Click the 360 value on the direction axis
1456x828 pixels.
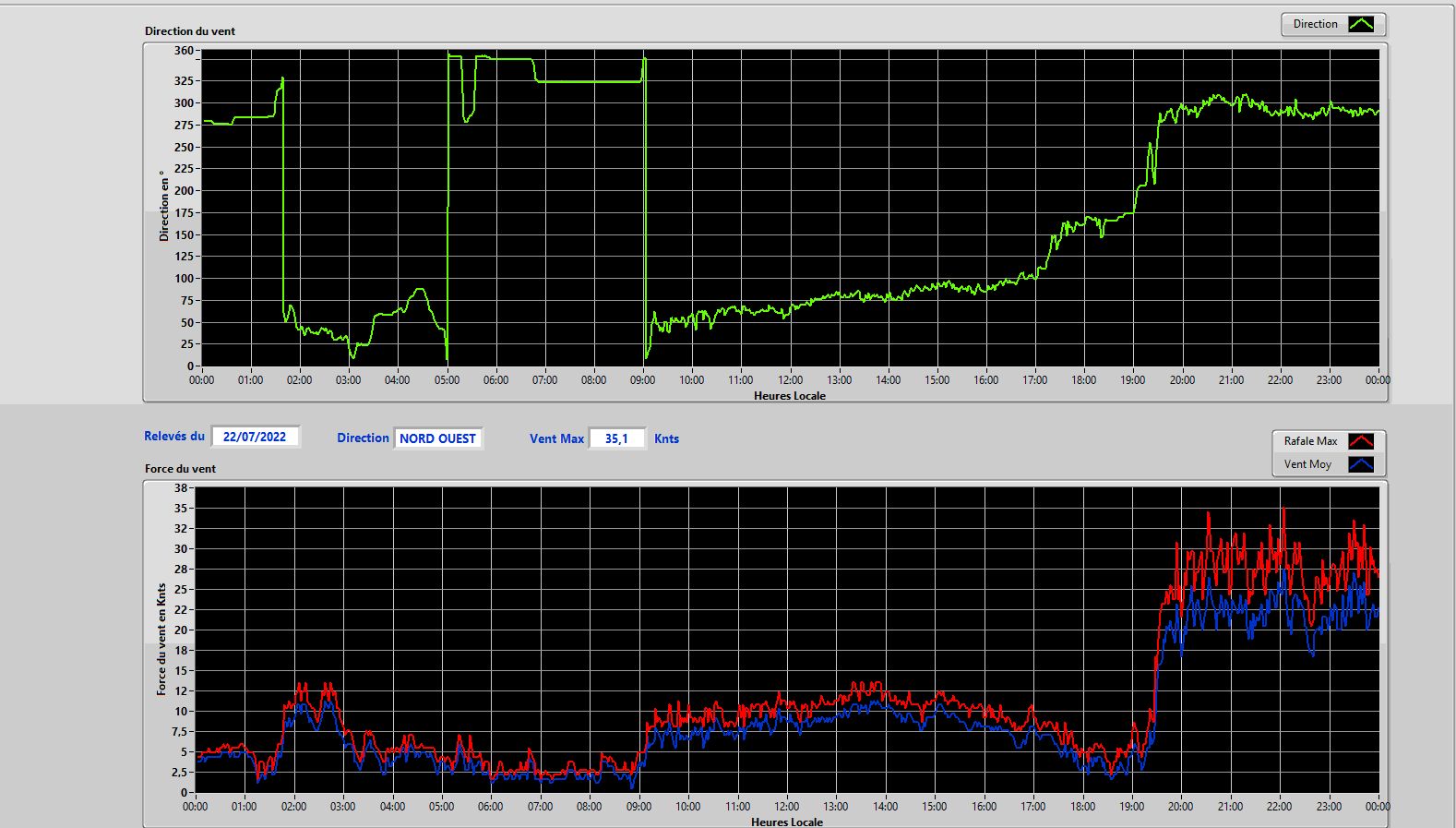184,51
